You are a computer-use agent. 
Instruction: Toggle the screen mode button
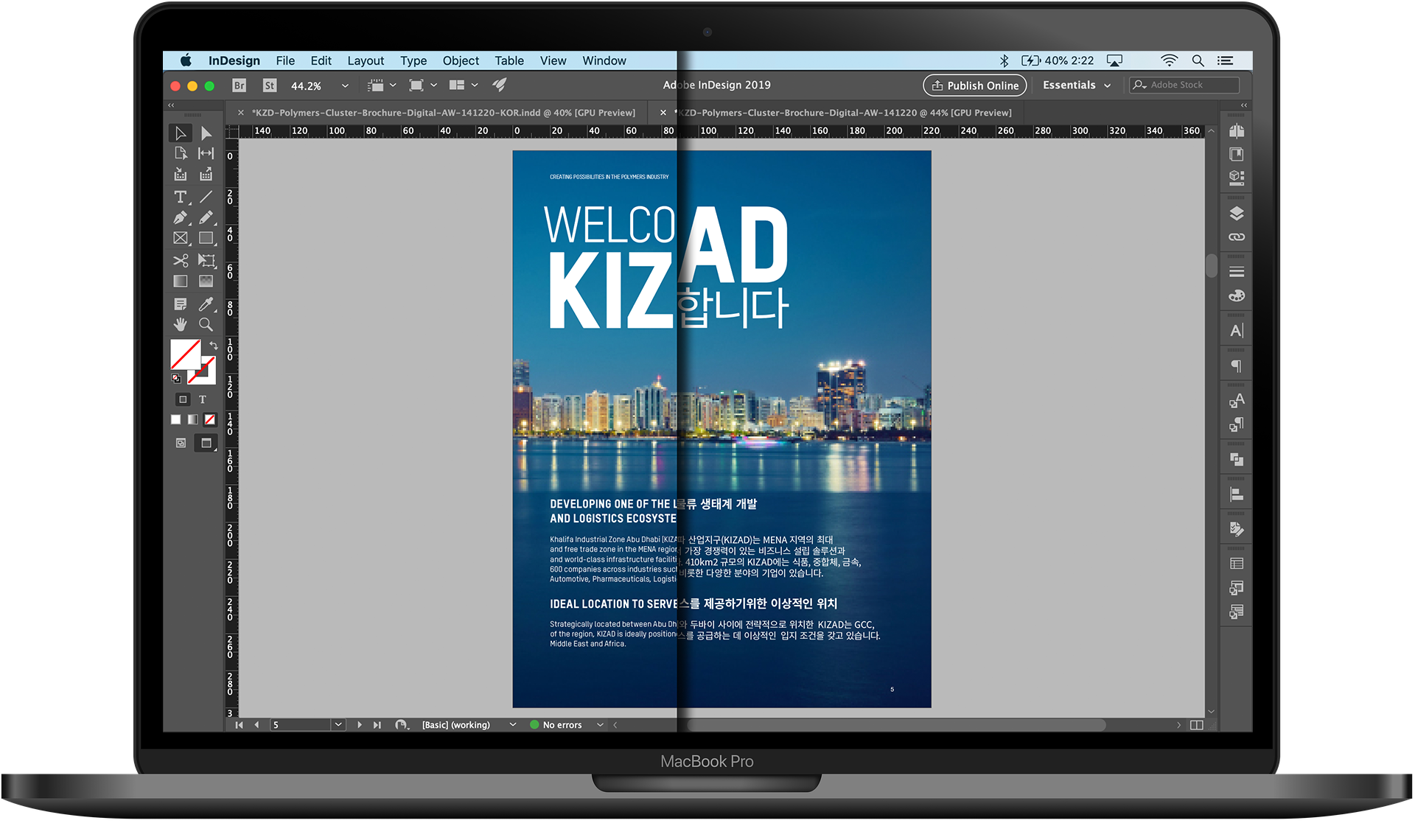coord(206,443)
